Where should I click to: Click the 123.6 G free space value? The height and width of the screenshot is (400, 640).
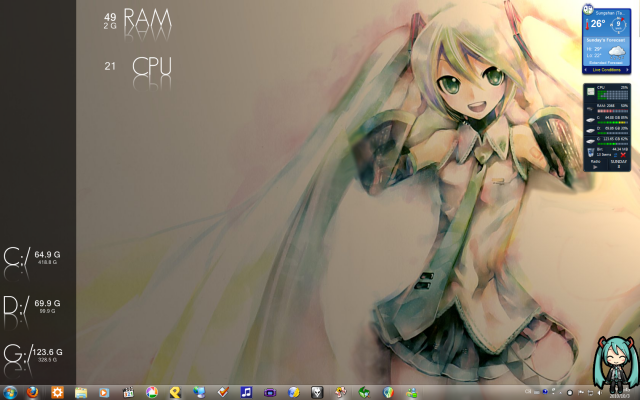[x=47, y=352]
